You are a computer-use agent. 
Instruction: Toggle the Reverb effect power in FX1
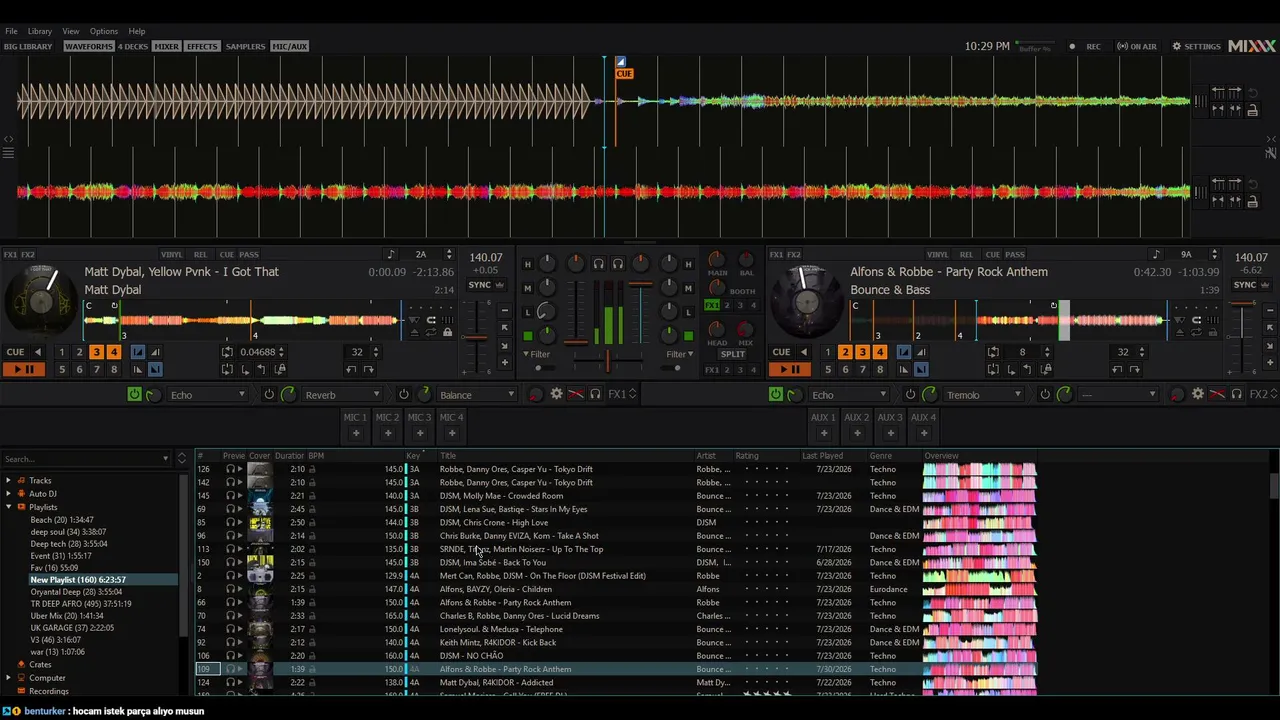[x=269, y=395]
